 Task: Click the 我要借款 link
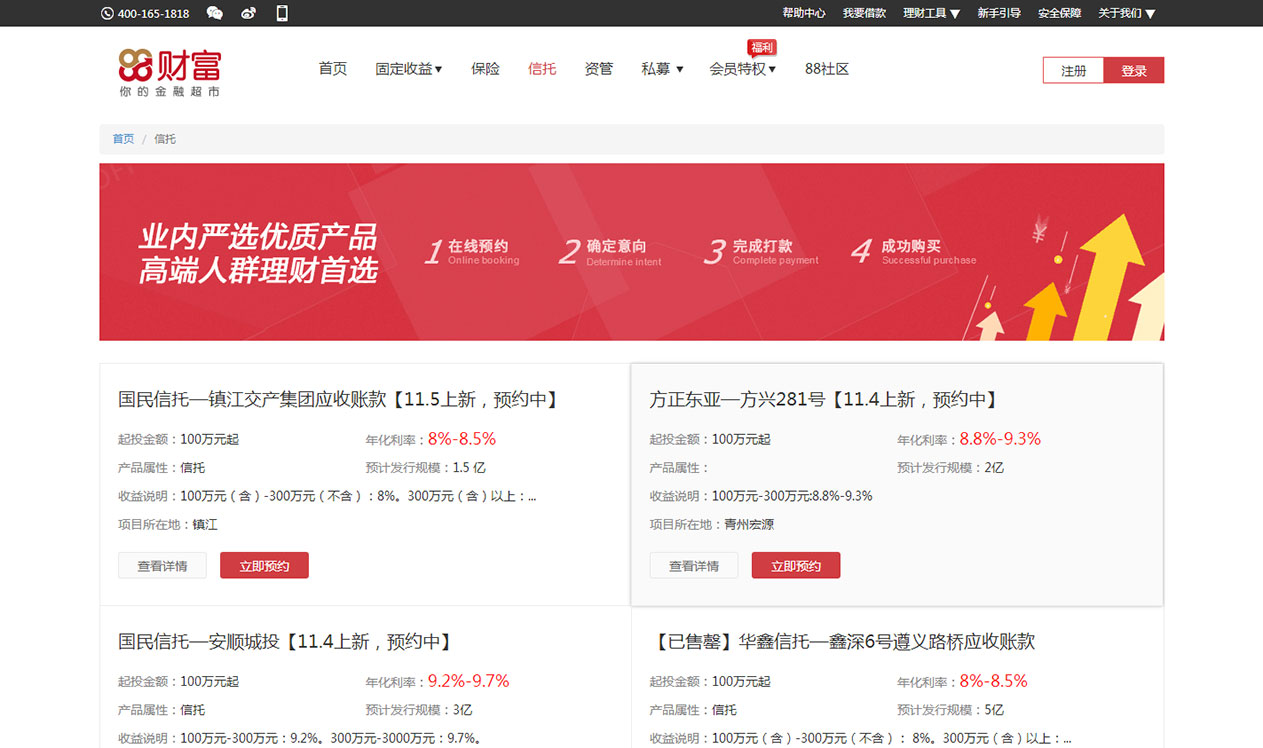click(864, 13)
